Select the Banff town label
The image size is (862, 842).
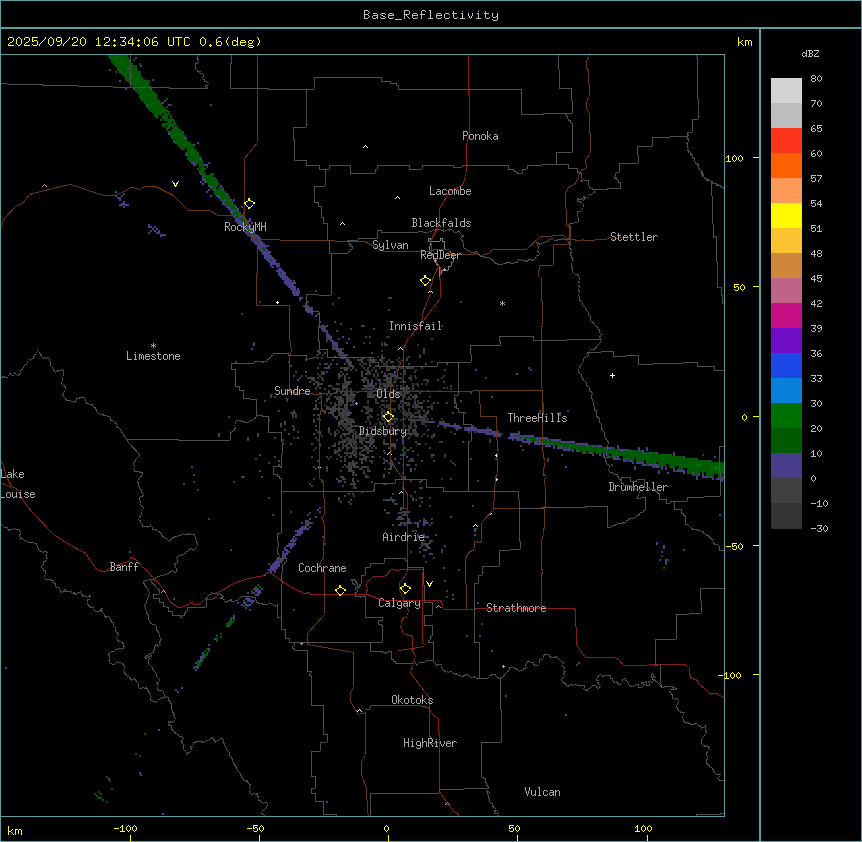tap(124, 567)
